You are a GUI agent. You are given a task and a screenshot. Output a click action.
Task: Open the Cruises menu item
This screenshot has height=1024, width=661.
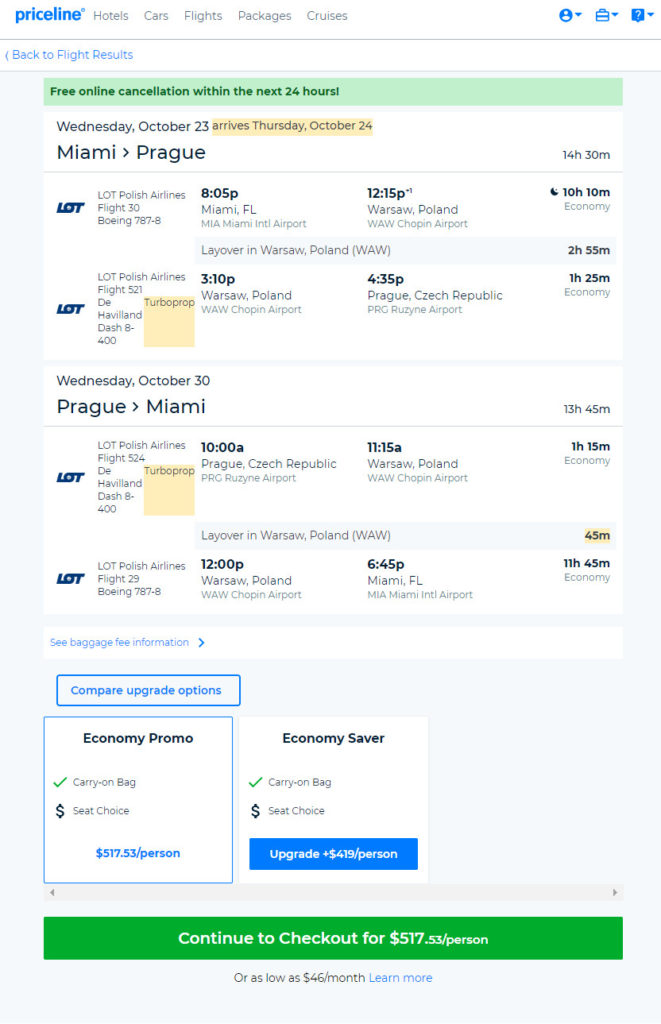click(x=327, y=16)
